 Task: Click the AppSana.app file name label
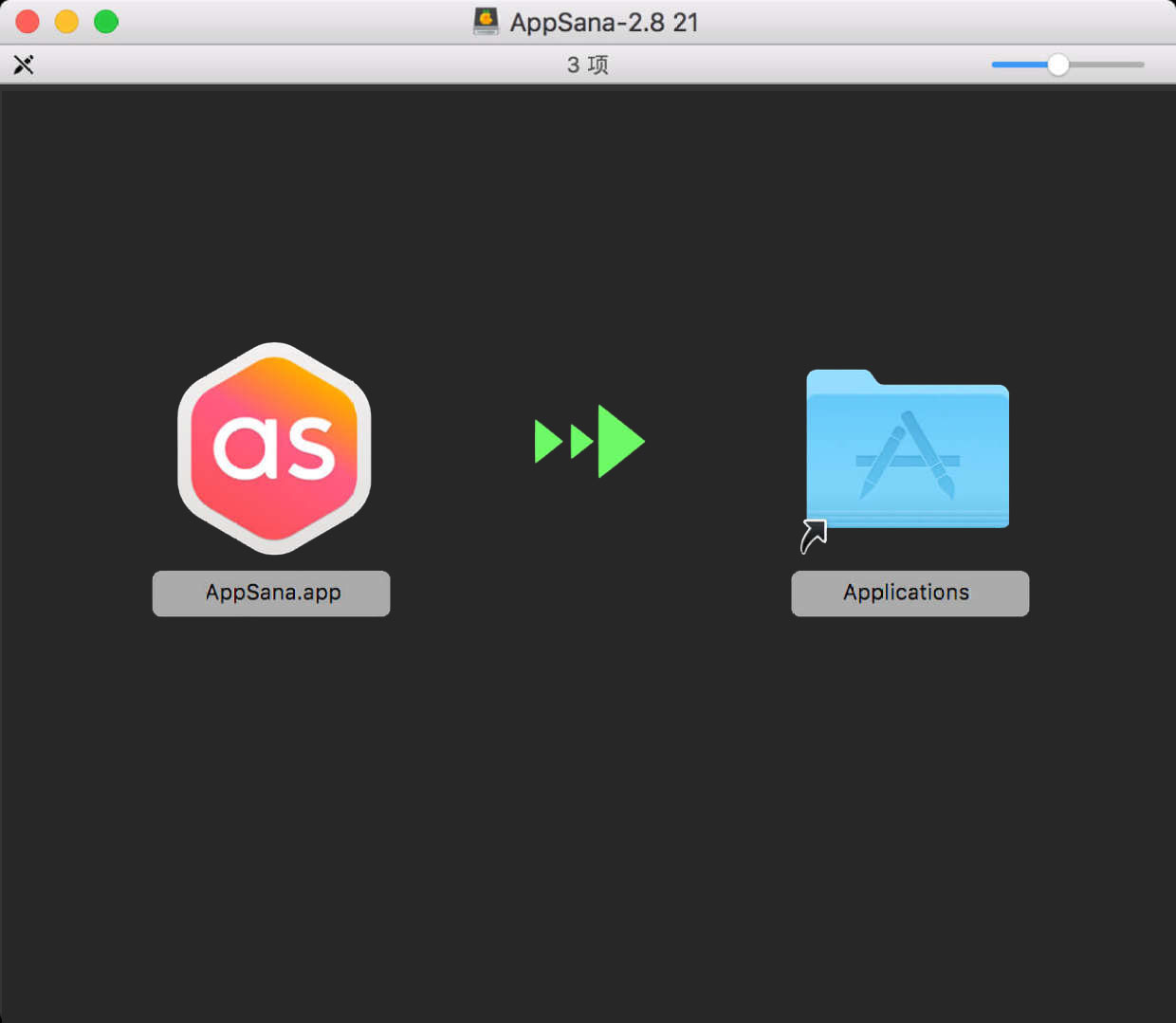(x=272, y=593)
